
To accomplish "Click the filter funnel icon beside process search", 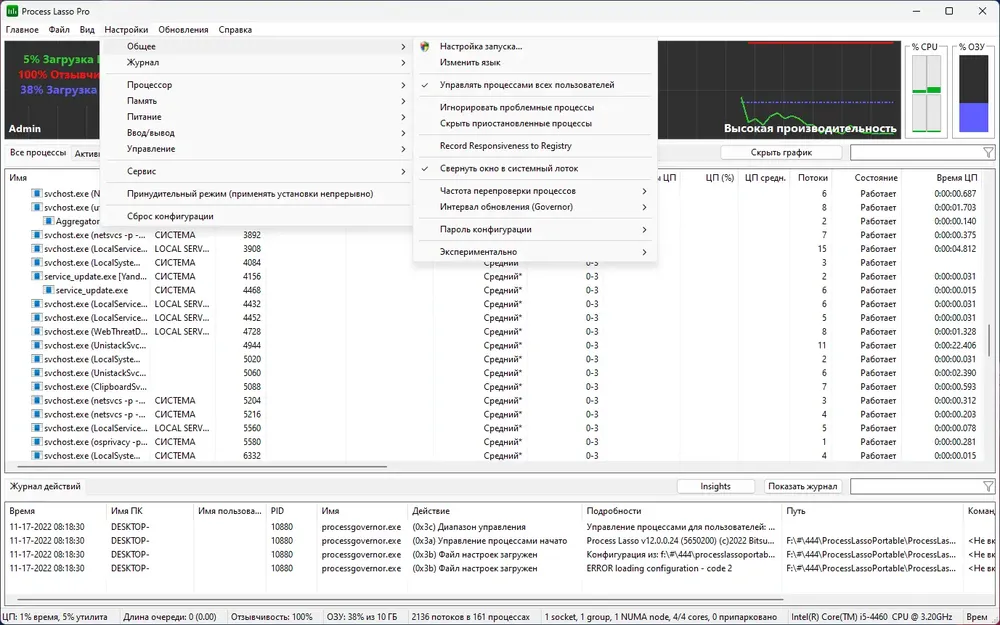I will [x=988, y=152].
